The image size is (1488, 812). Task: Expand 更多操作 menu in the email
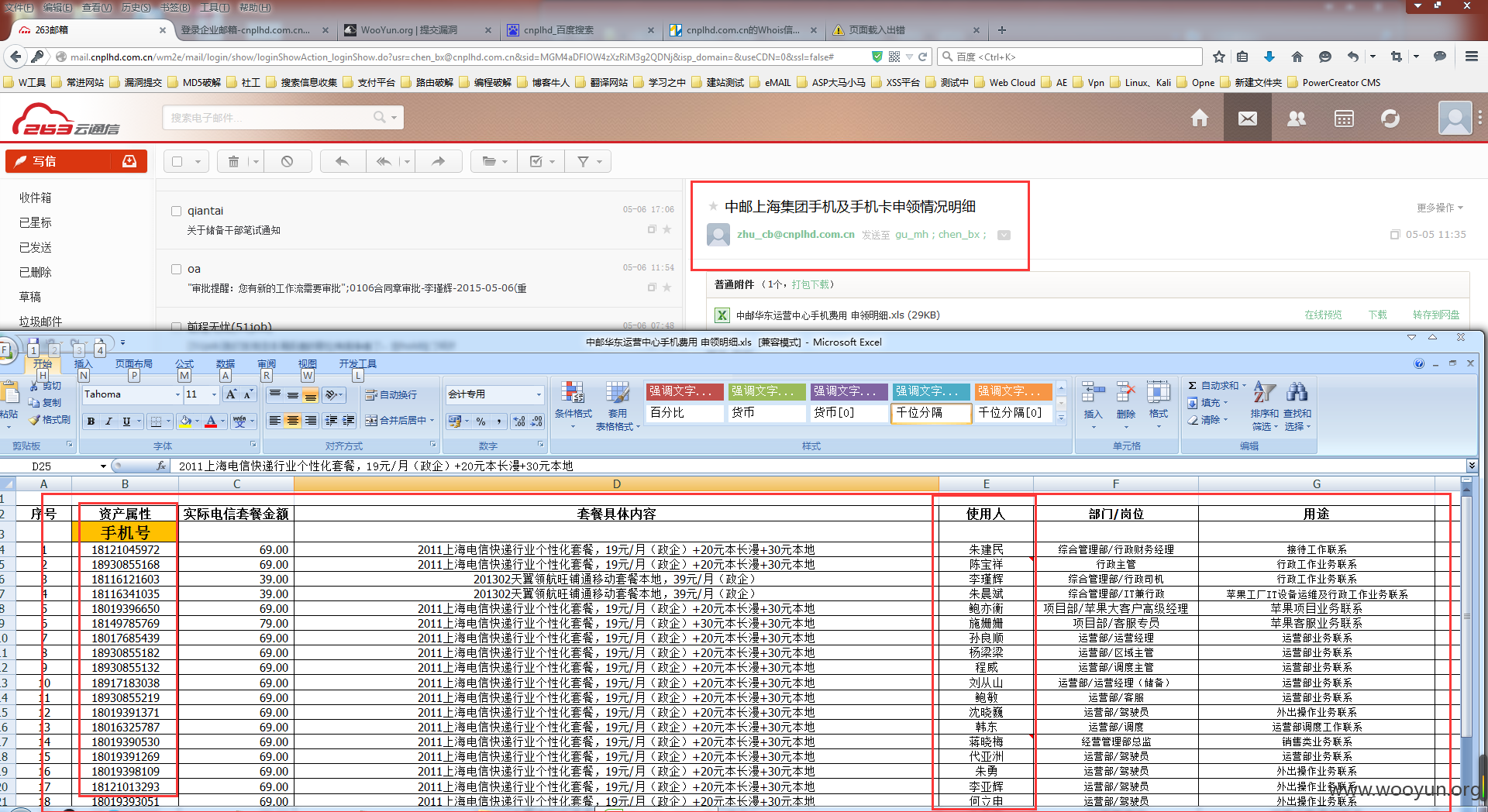[x=1439, y=208]
